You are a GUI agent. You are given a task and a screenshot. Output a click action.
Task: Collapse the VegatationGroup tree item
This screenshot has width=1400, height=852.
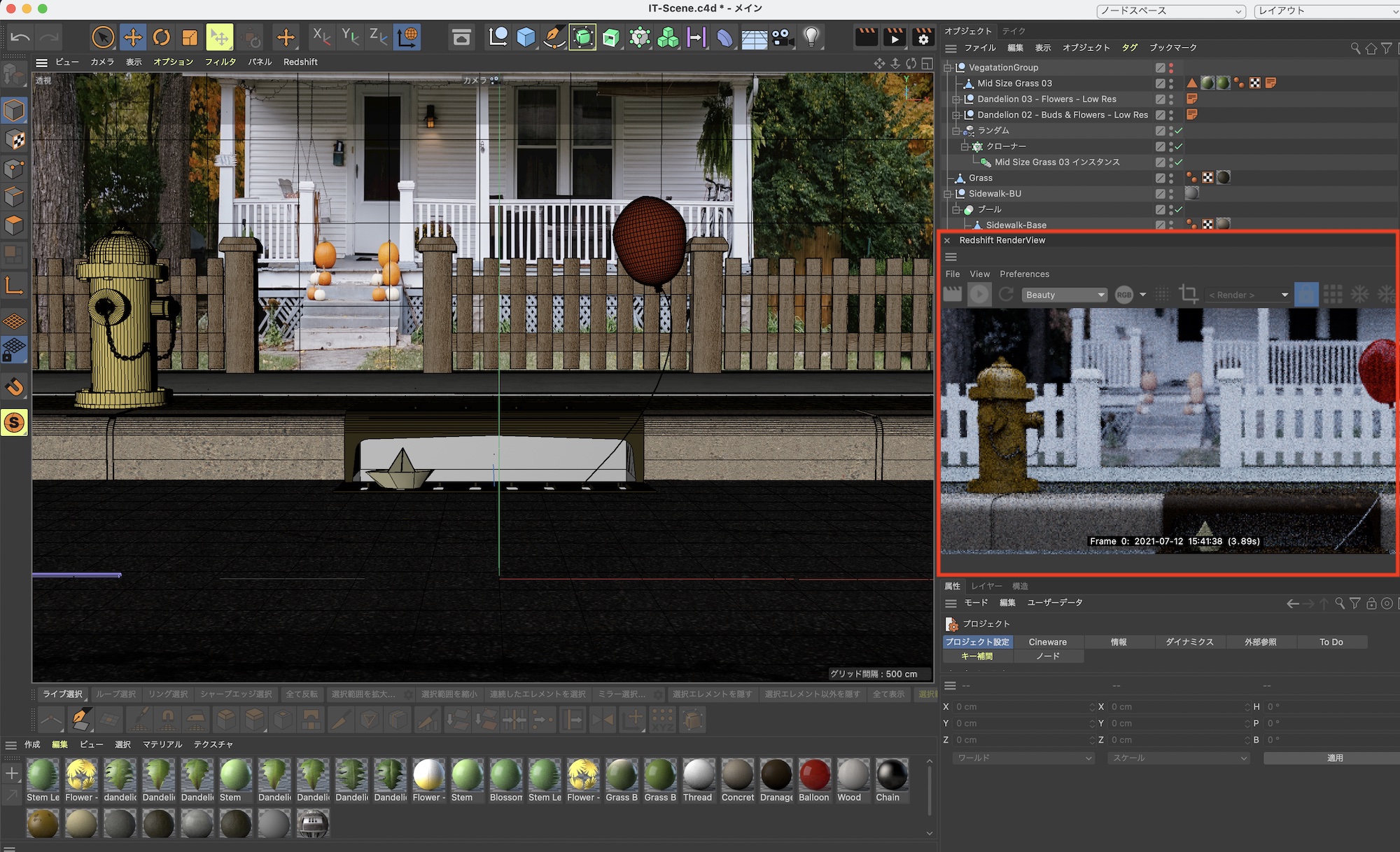(x=948, y=68)
